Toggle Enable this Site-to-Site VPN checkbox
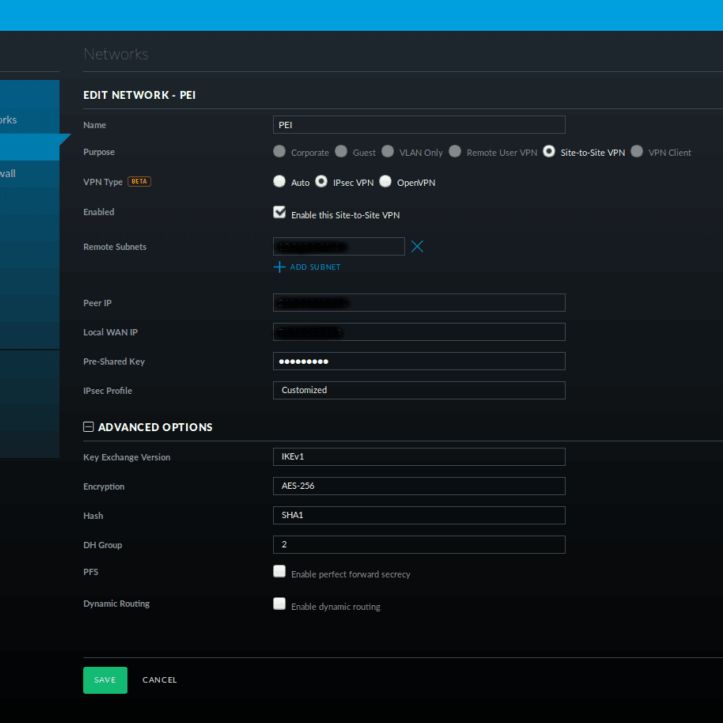The width and height of the screenshot is (723, 723). (279, 212)
